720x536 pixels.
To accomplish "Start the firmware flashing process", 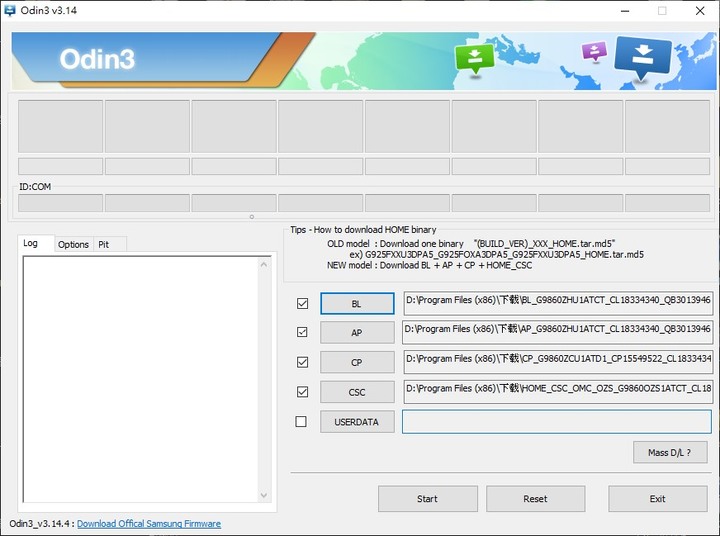I will point(428,499).
